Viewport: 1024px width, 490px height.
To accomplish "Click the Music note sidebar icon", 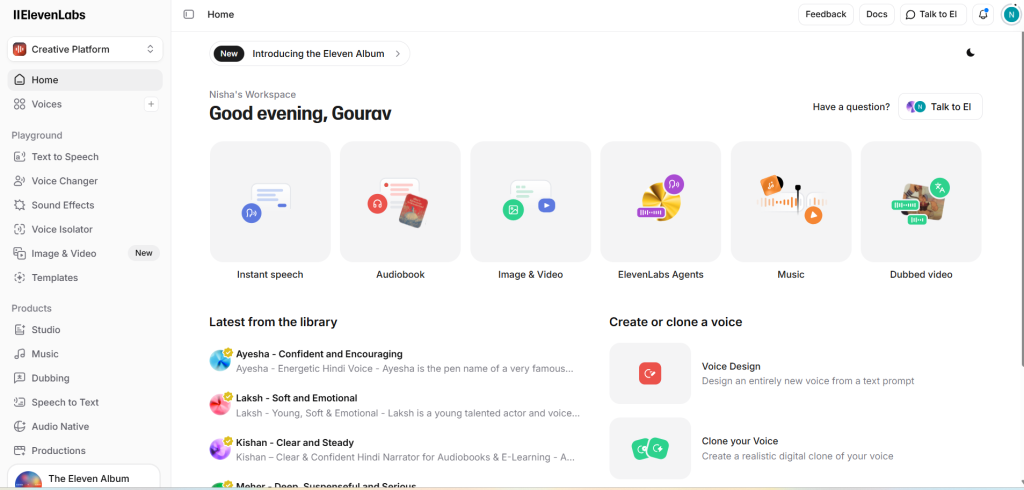I will pos(20,354).
